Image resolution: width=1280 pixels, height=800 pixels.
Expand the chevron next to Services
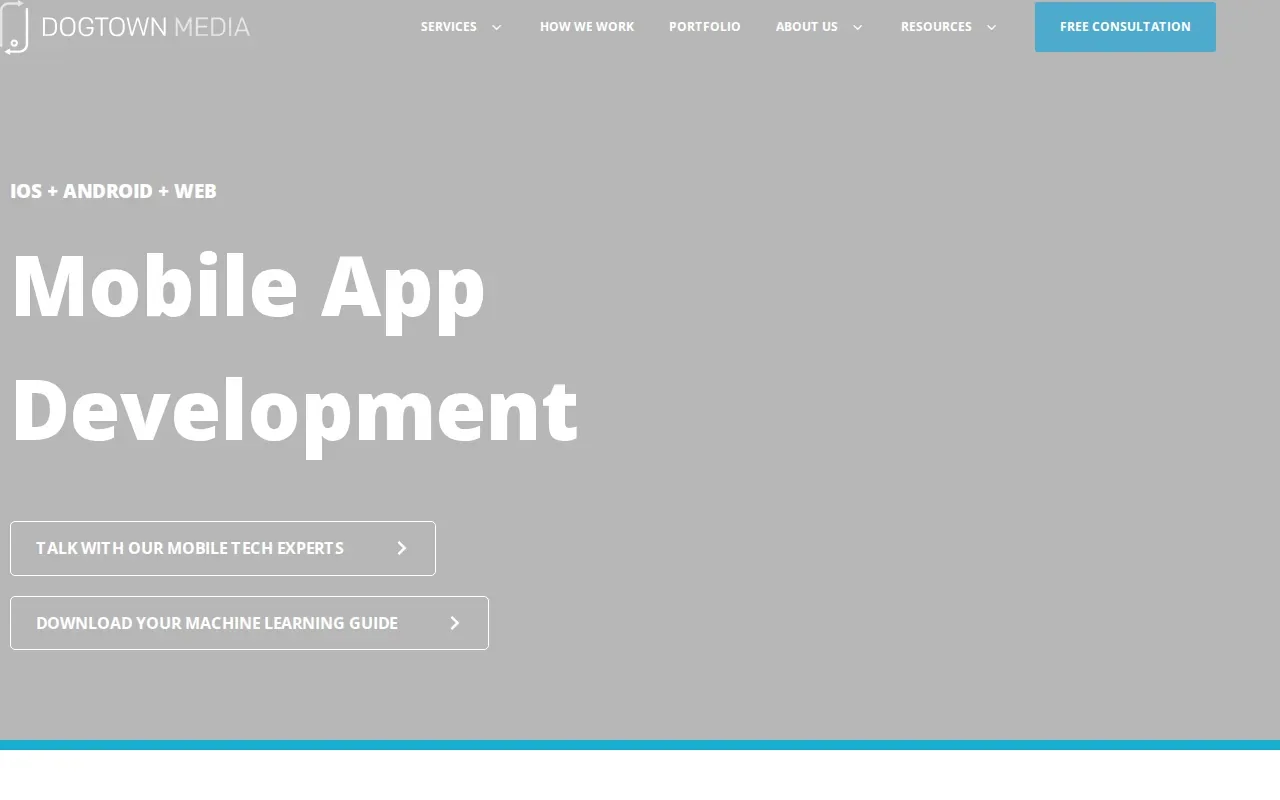click(x=496, y=27)
